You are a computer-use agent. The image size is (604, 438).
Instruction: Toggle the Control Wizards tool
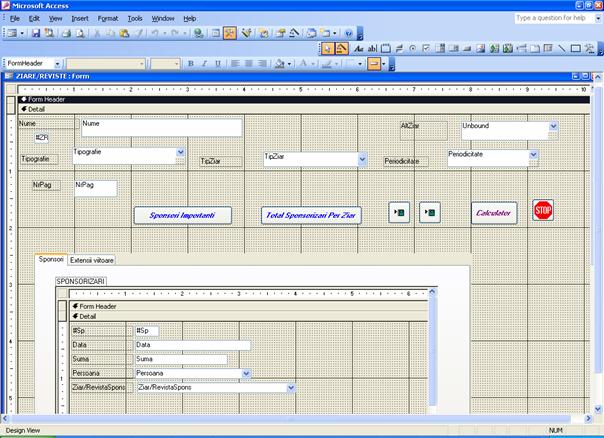[342, 48]
